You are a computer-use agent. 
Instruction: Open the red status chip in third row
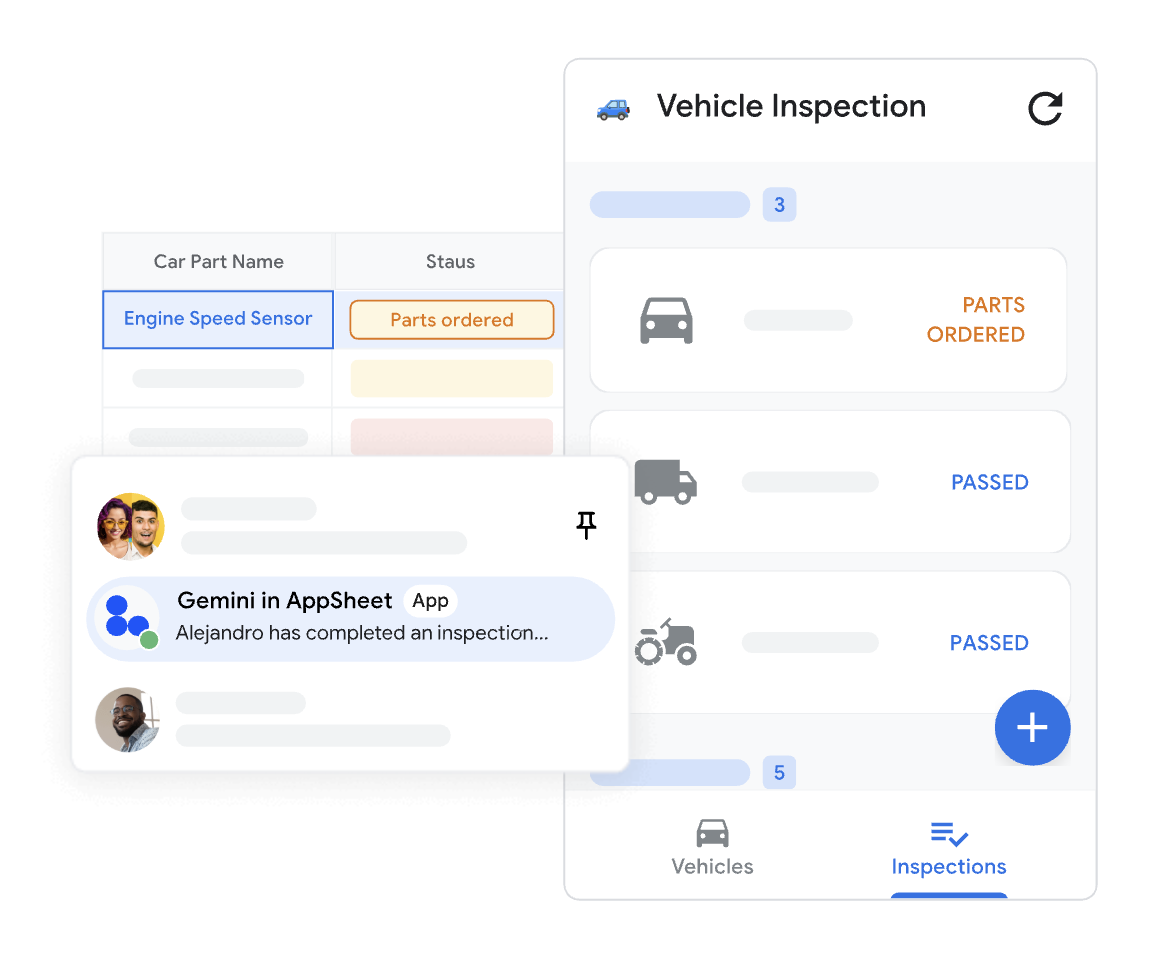pos(451,436)
